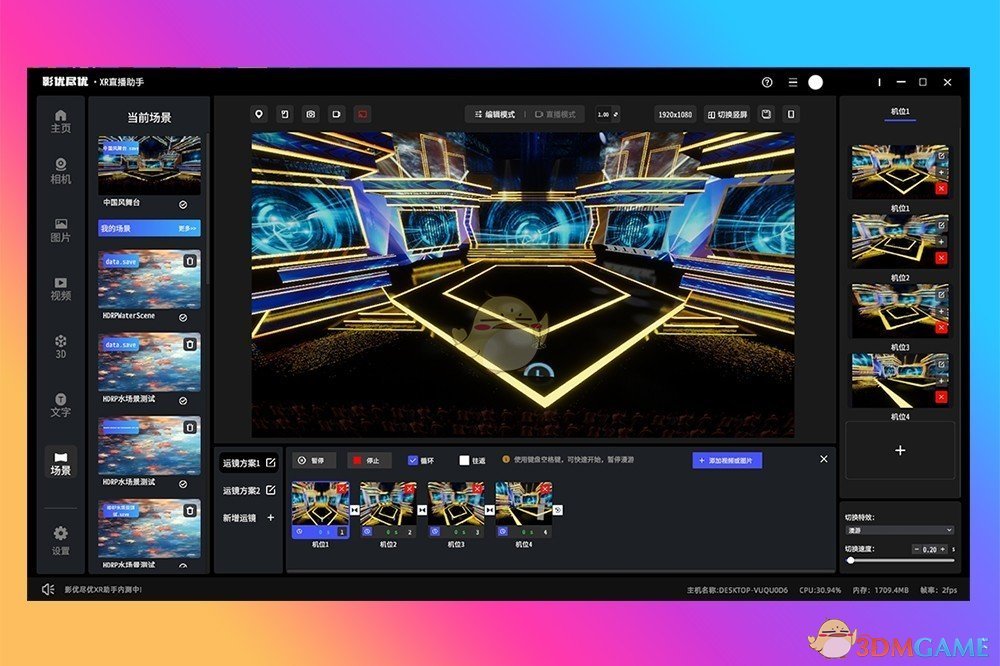Click the 添加视频或图片 button

(x=727, y=460)
